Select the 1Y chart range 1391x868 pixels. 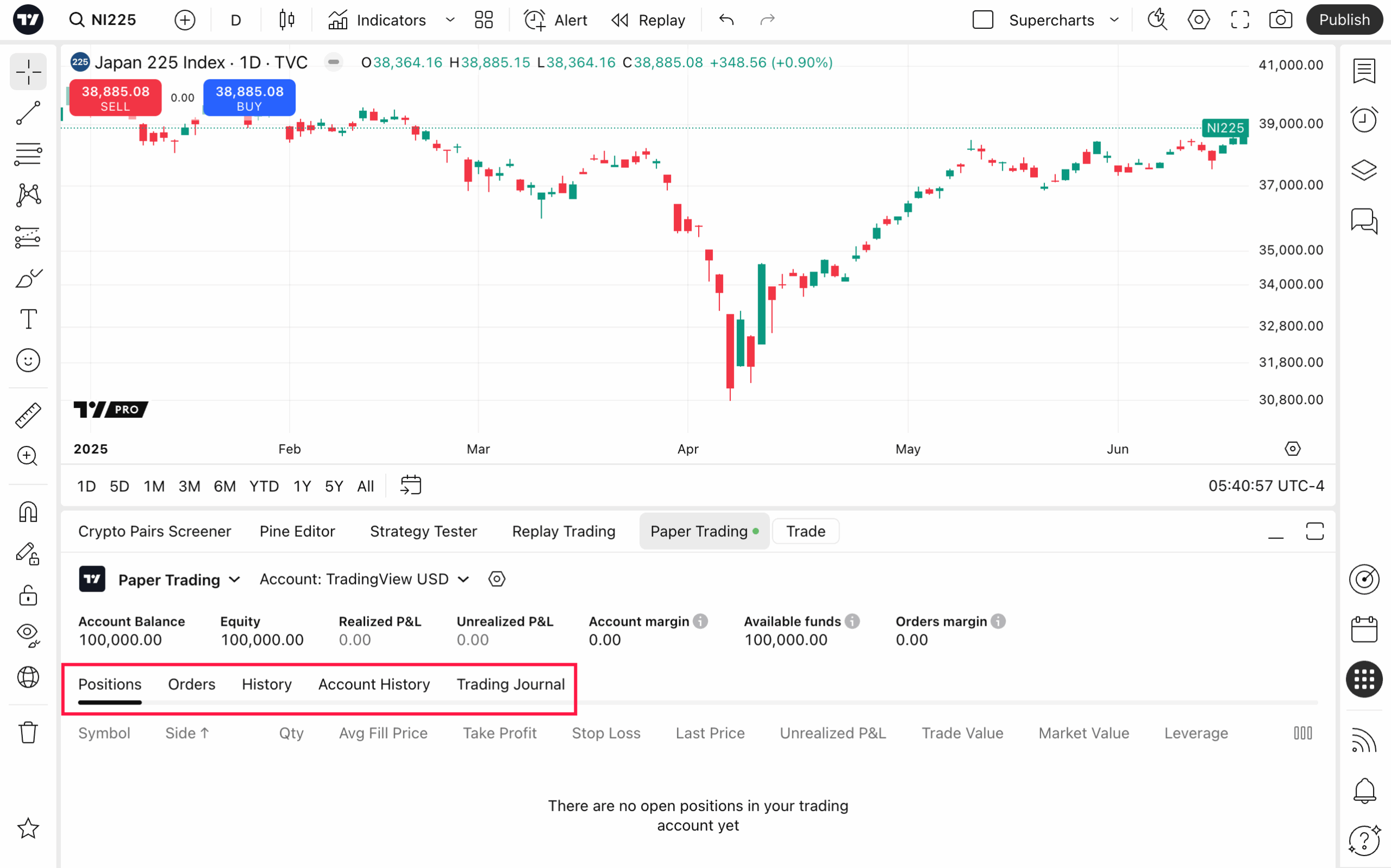click(x=302, y=486)
